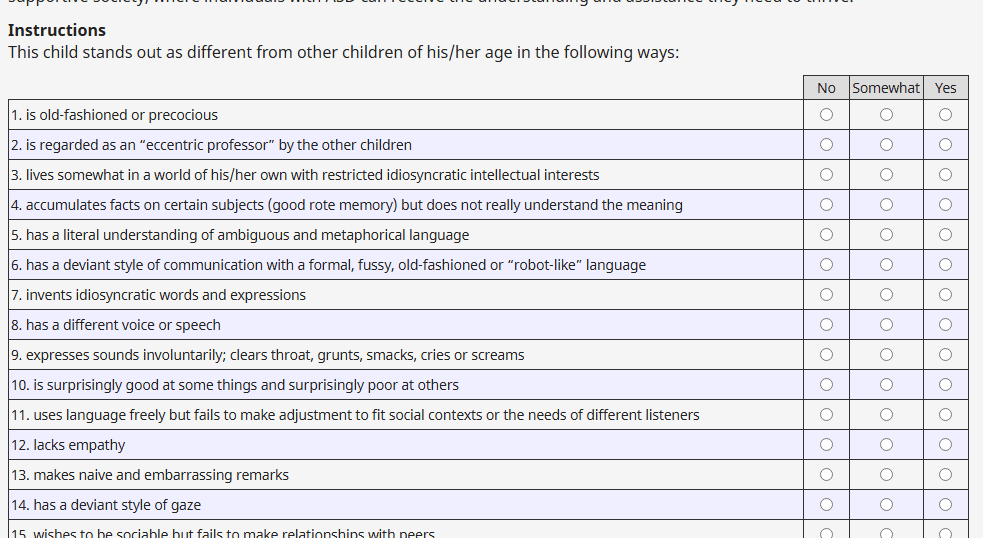Choose Somewhat for eccentric professor item
Image resolution: width=983 pixels, height=538 pixels.
886,145
